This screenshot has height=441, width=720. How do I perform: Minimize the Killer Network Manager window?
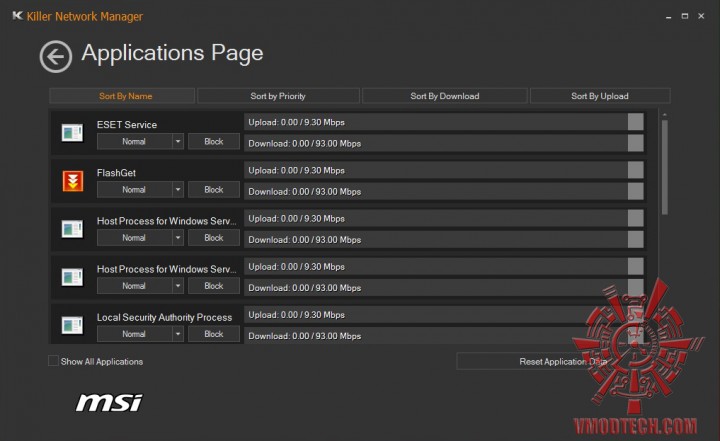point(669,17)
